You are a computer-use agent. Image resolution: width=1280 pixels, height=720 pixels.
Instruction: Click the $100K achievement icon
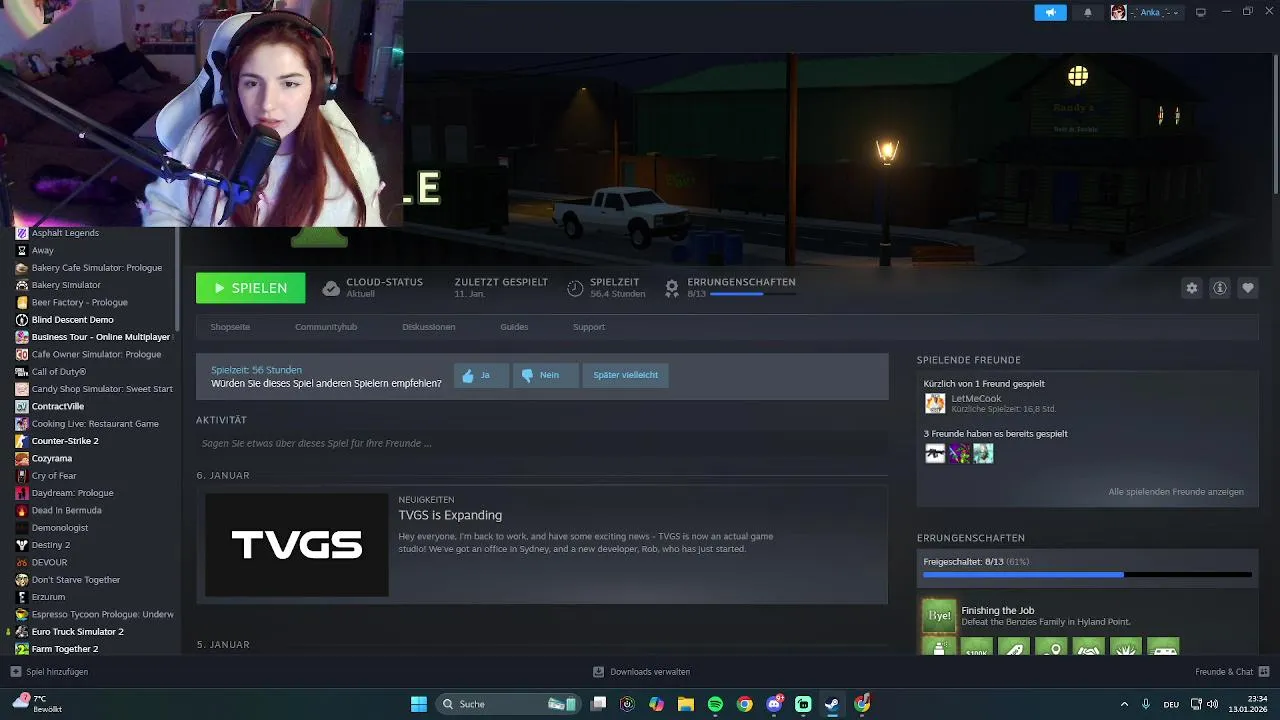(x=977, y=647)
